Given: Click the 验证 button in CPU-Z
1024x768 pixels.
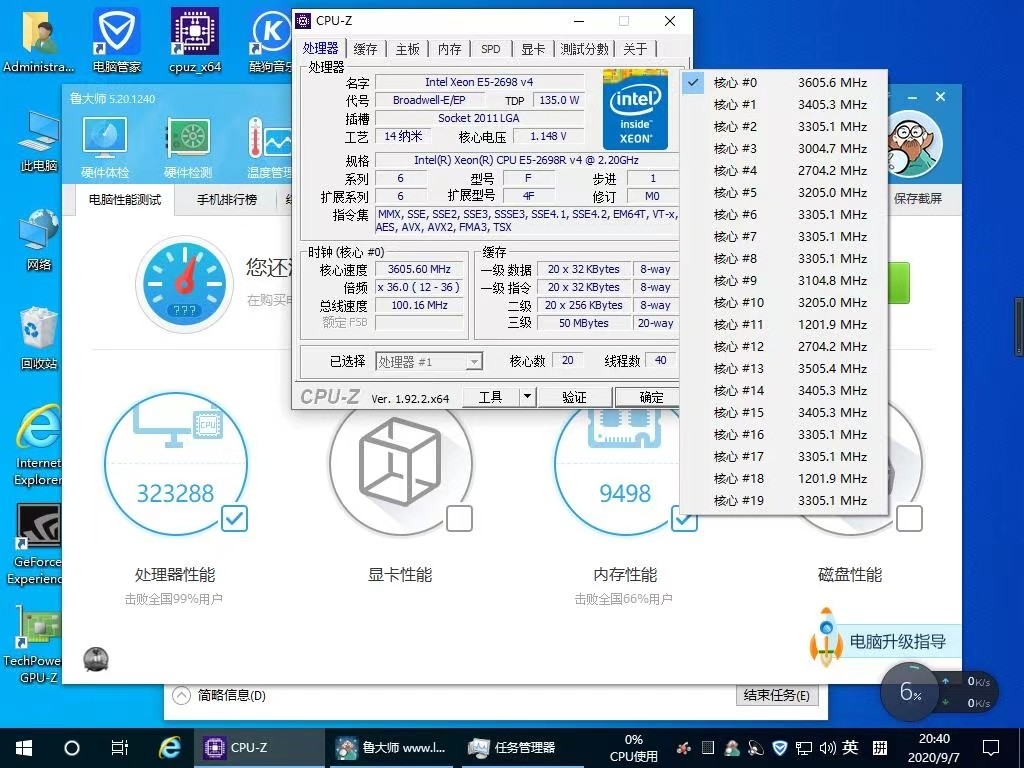Looking at the screenshot, I should pyautogui.click(x=574, y=396).
